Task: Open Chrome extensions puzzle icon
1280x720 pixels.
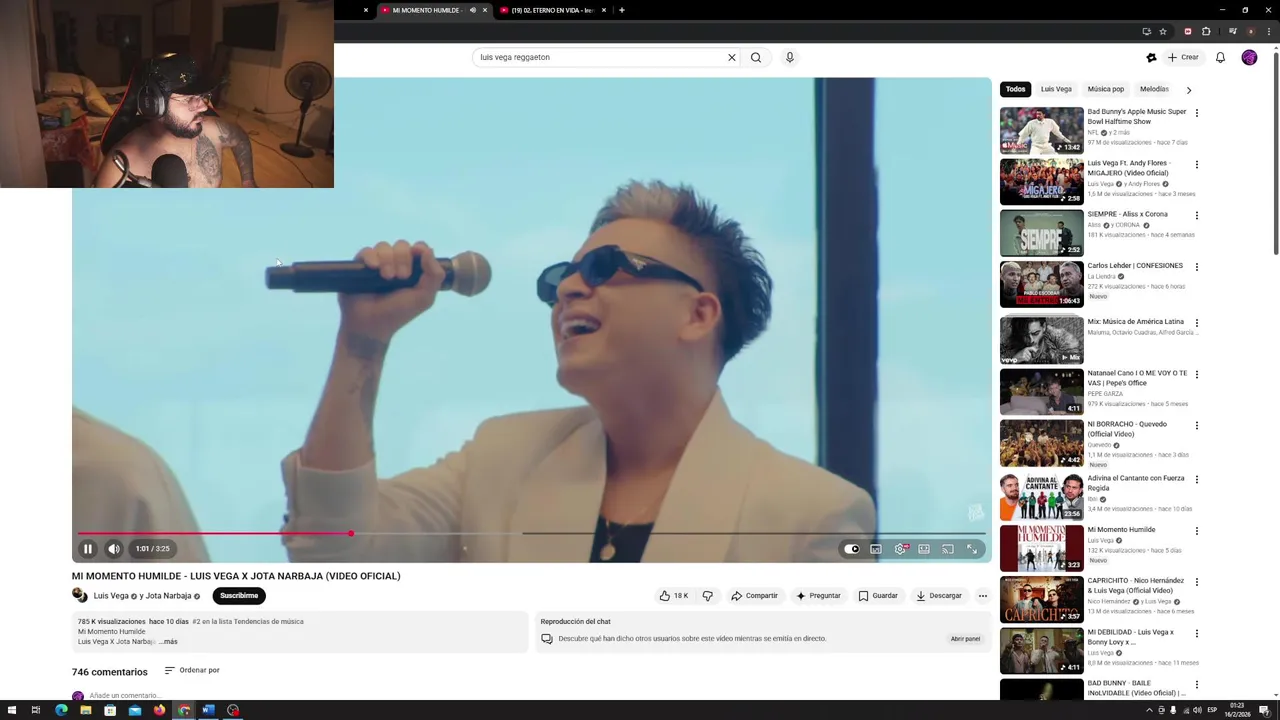Action: [1206, 31]
